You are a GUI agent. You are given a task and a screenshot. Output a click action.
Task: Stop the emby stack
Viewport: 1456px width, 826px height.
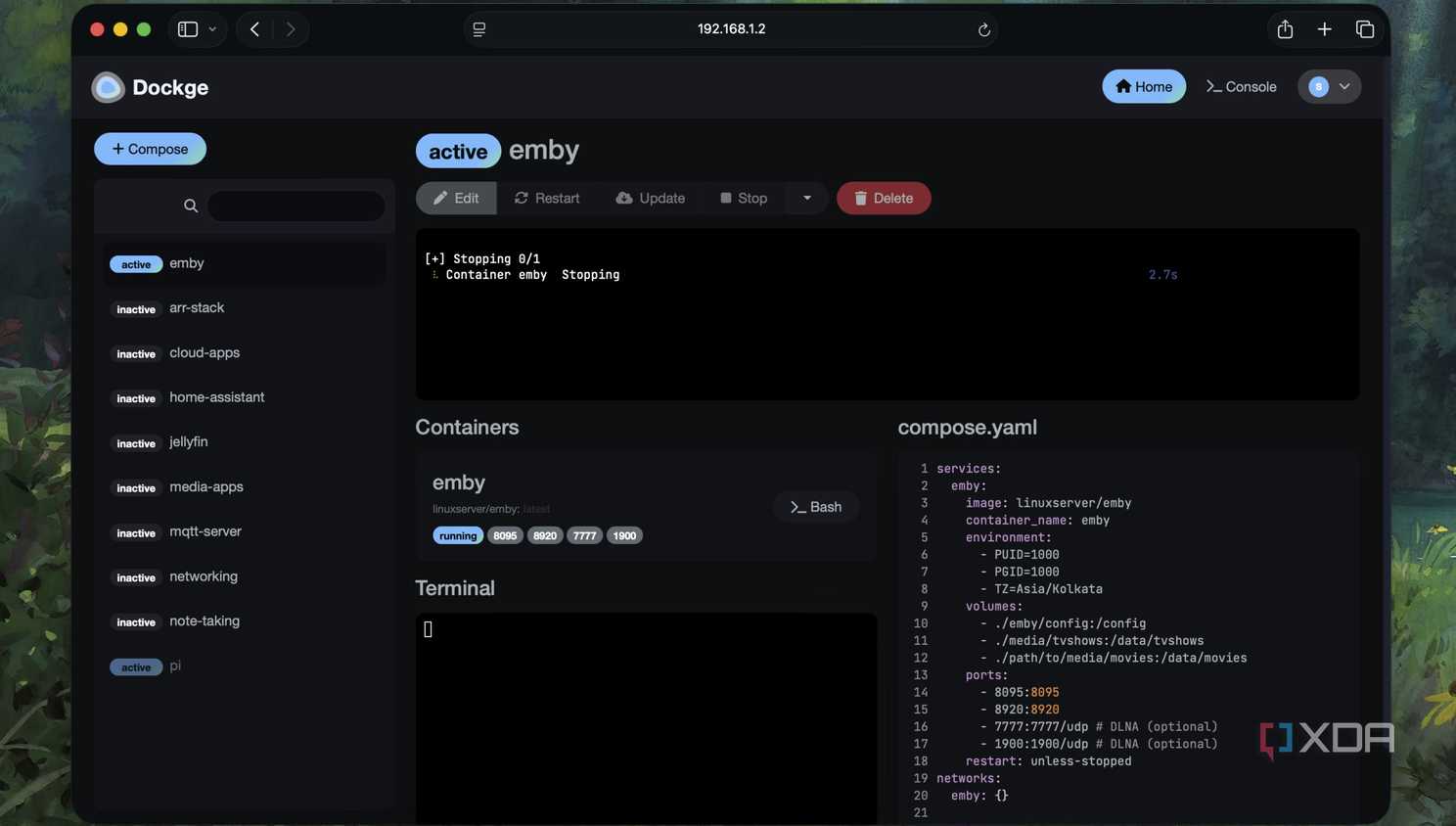pyautogui.click(x=744, y=198)
